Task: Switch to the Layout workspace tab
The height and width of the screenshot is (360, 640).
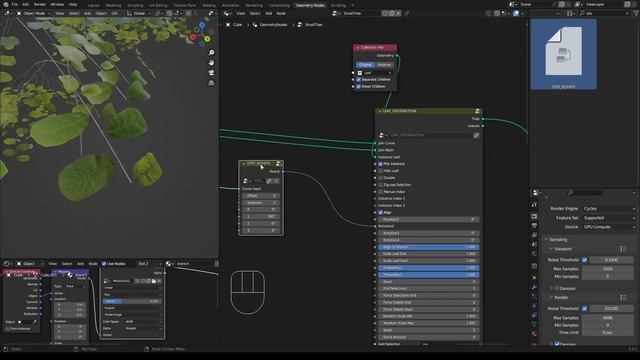Action: (93, 5)
